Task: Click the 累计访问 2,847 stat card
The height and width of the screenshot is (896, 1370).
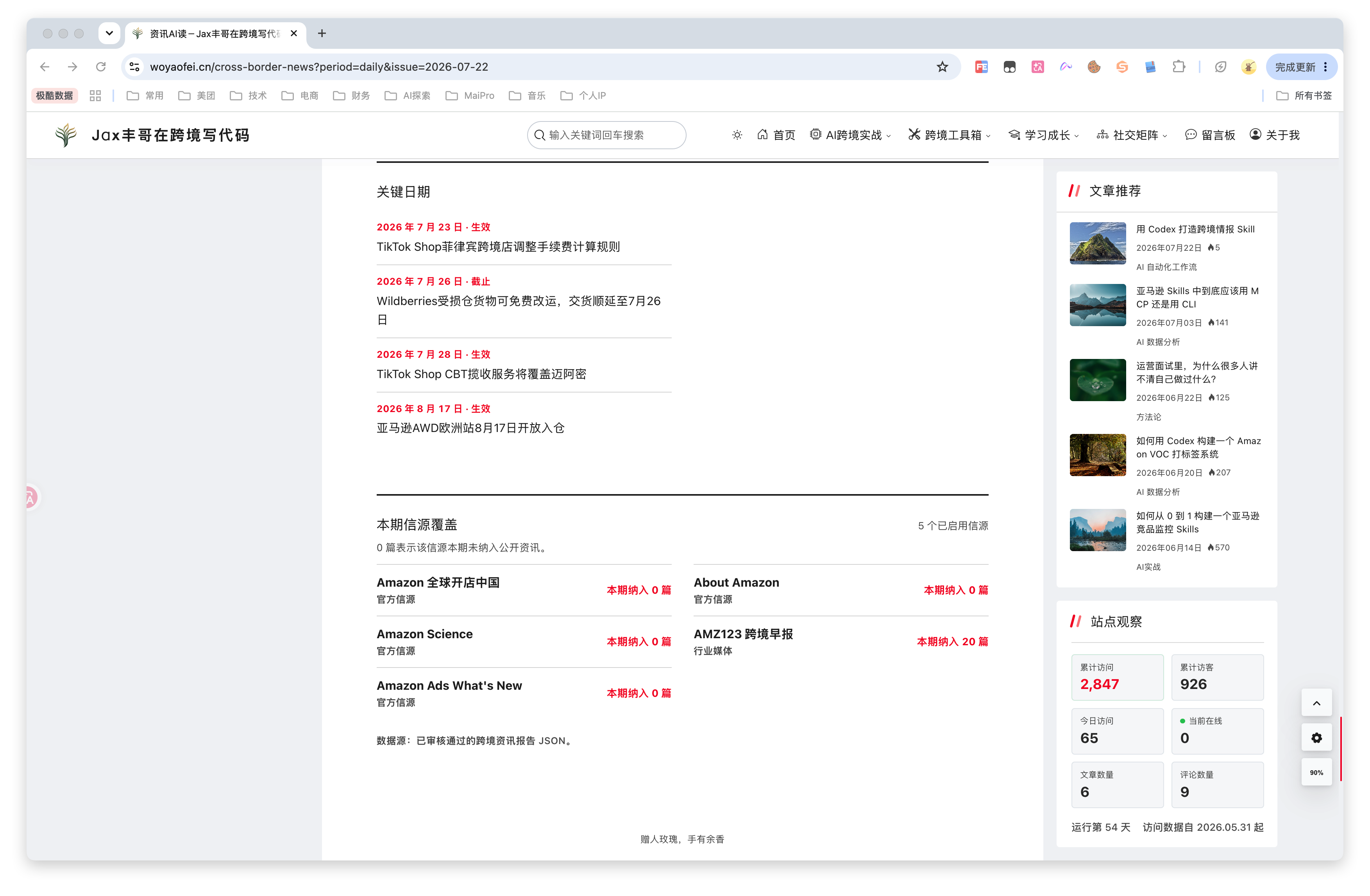Action: click(1117, 677)
